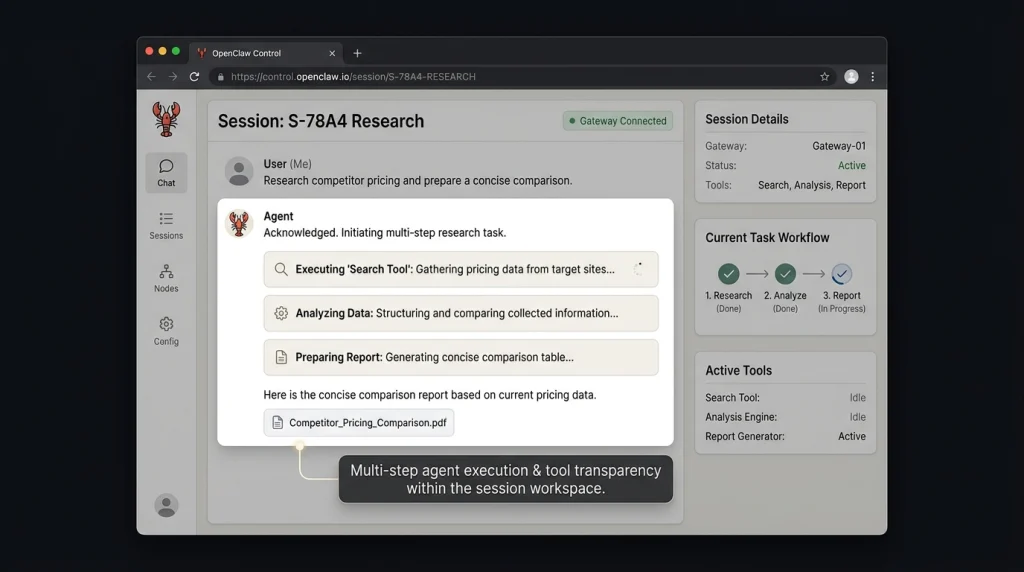The height and width of the screenshot is (572, 1024).
Task: Click the '3. Report' step label
Action: (x=841, y=296)
